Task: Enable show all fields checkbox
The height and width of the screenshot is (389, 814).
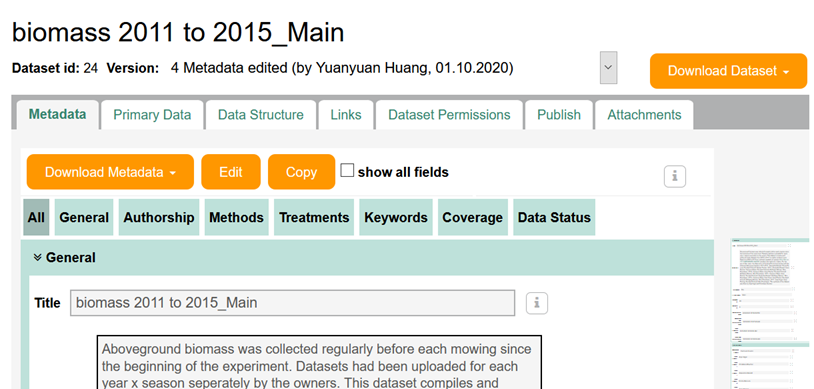Action: [347, 170]
